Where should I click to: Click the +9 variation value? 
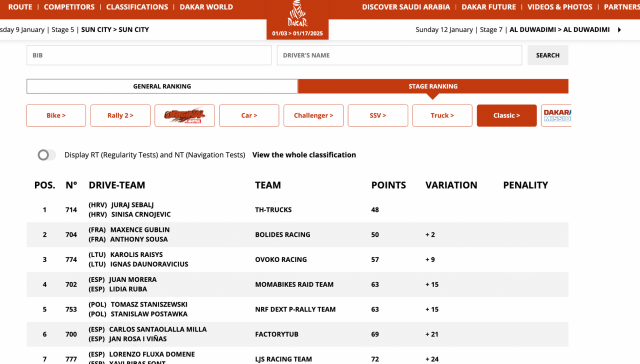click(x=430, y=260)
